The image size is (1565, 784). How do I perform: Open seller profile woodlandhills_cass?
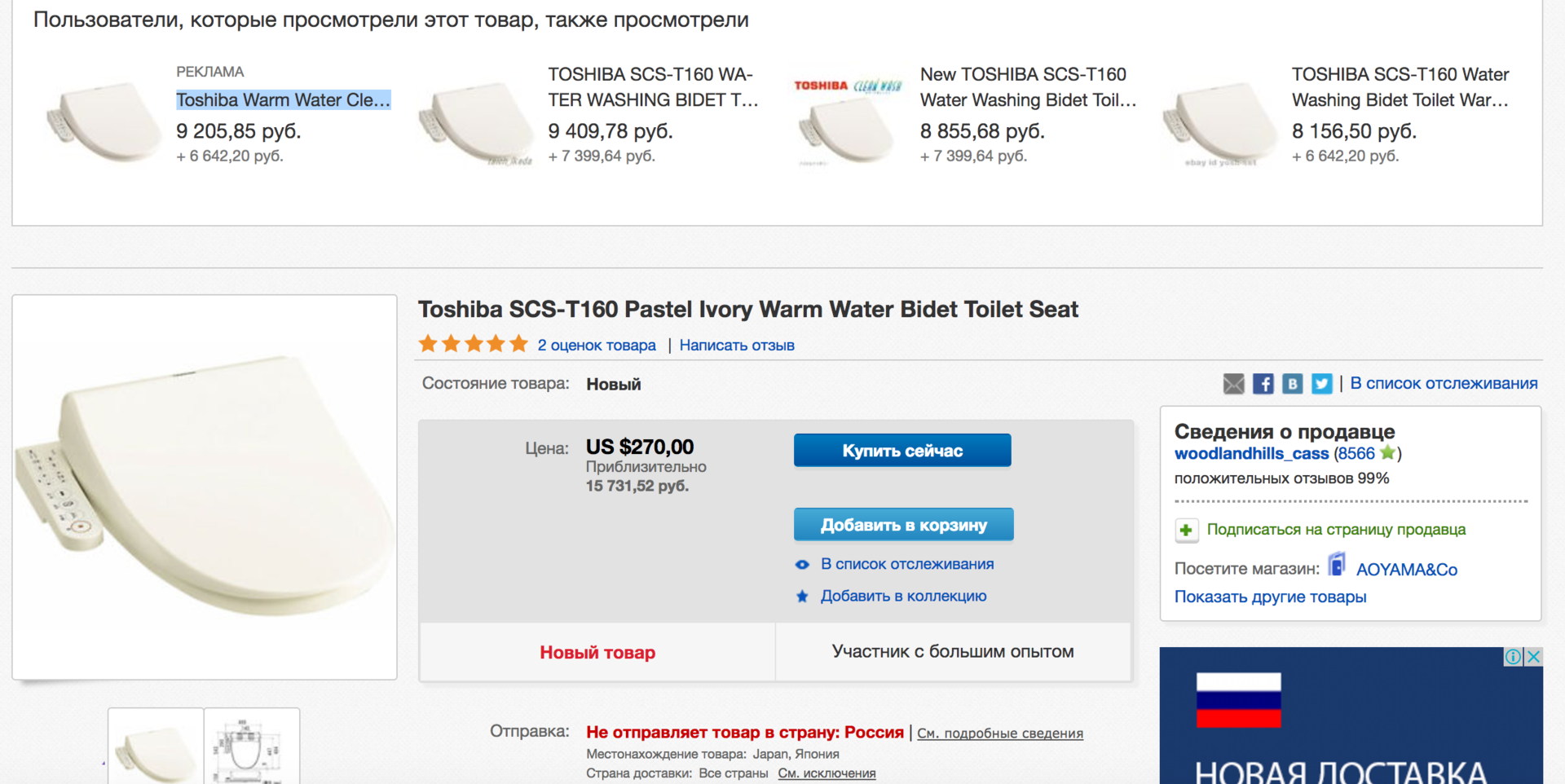click(1251, 454)
